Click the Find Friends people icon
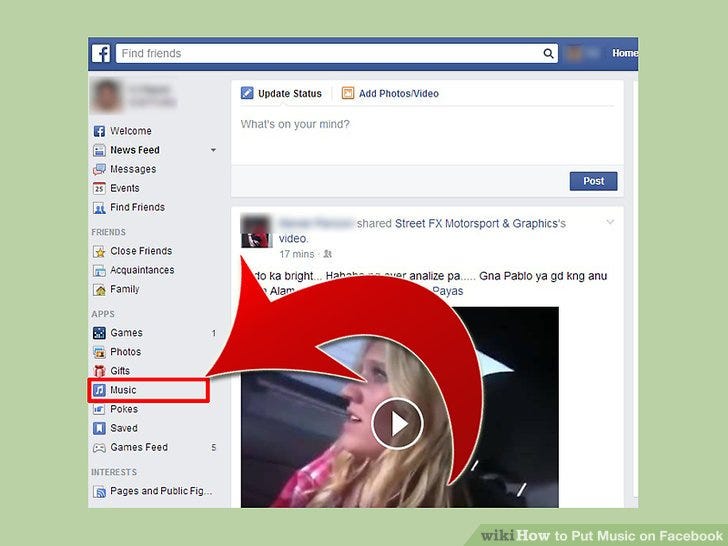This screenshot has height=546, width=728. (99, 208)
